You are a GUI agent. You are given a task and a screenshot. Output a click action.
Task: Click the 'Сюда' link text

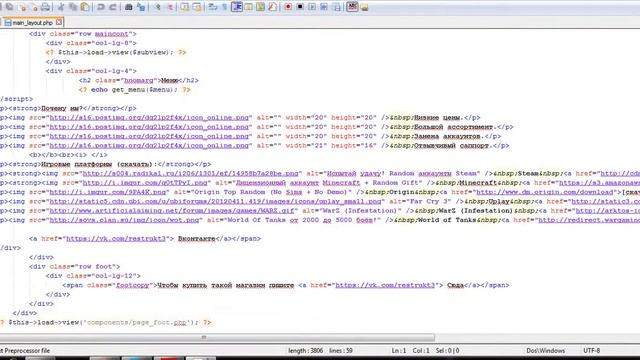[x=455, y=286]
